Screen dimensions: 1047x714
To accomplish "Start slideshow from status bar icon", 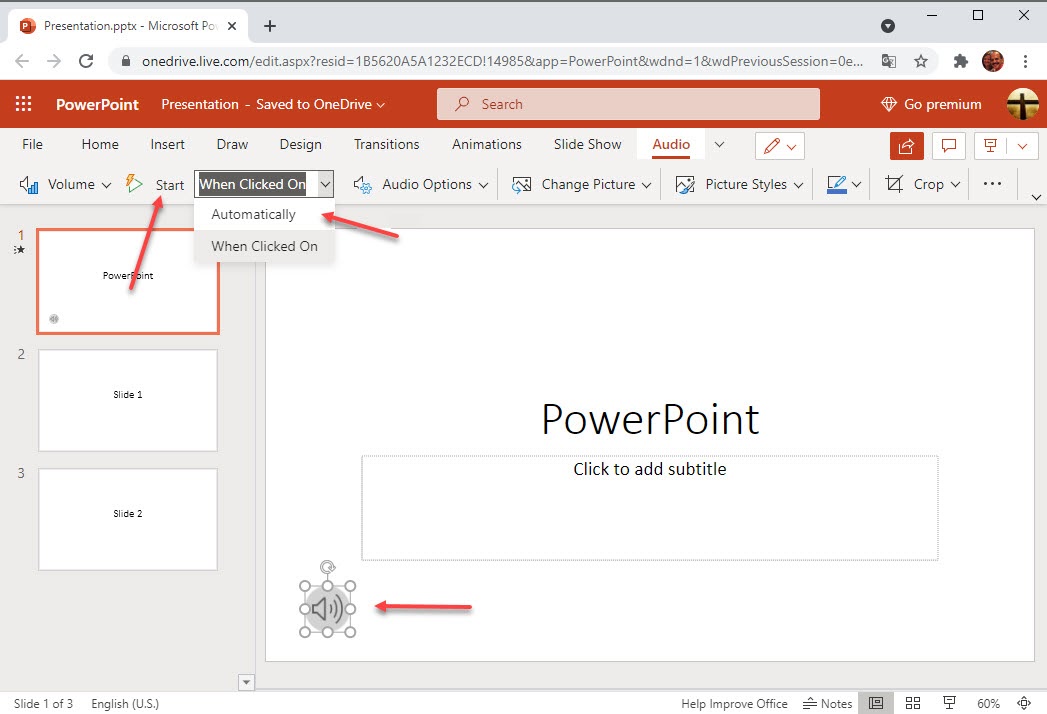I will point(949,703).
